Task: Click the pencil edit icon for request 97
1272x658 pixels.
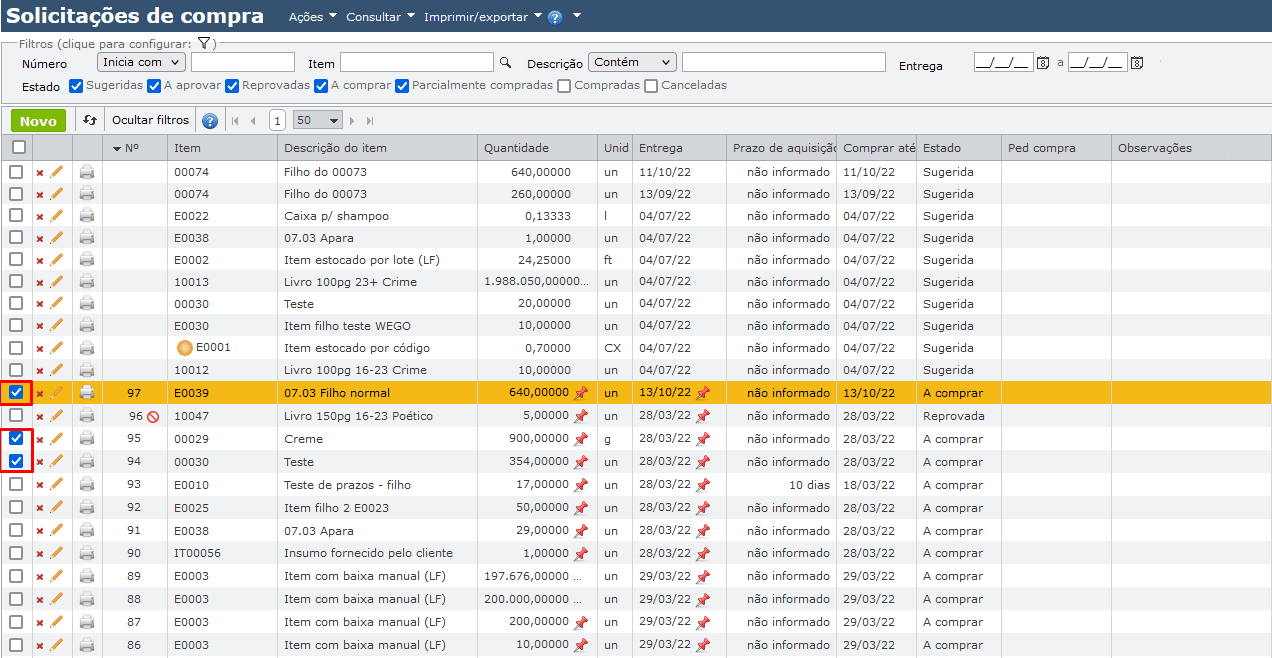Action: point(57,393)
